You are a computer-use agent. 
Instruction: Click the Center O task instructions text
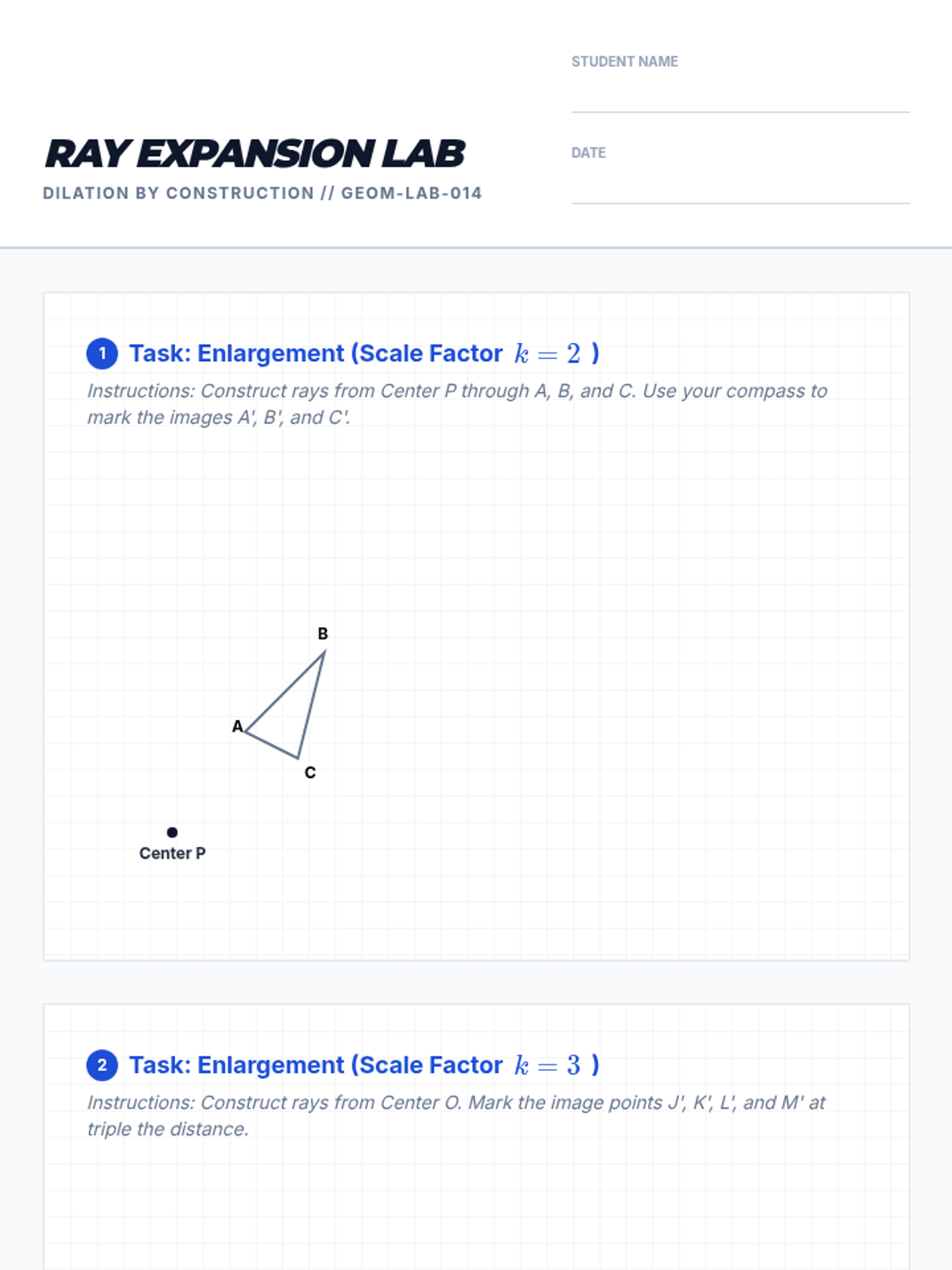456,1115
